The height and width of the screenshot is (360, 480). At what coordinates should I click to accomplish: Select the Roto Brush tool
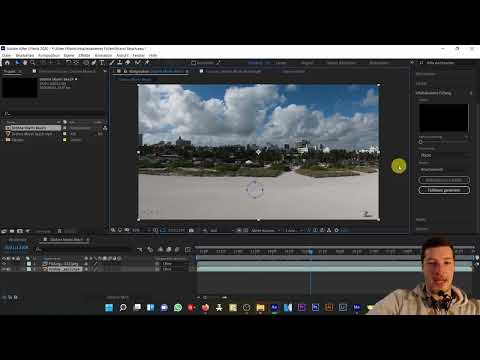pyautogui.click(x=138, y=63)
